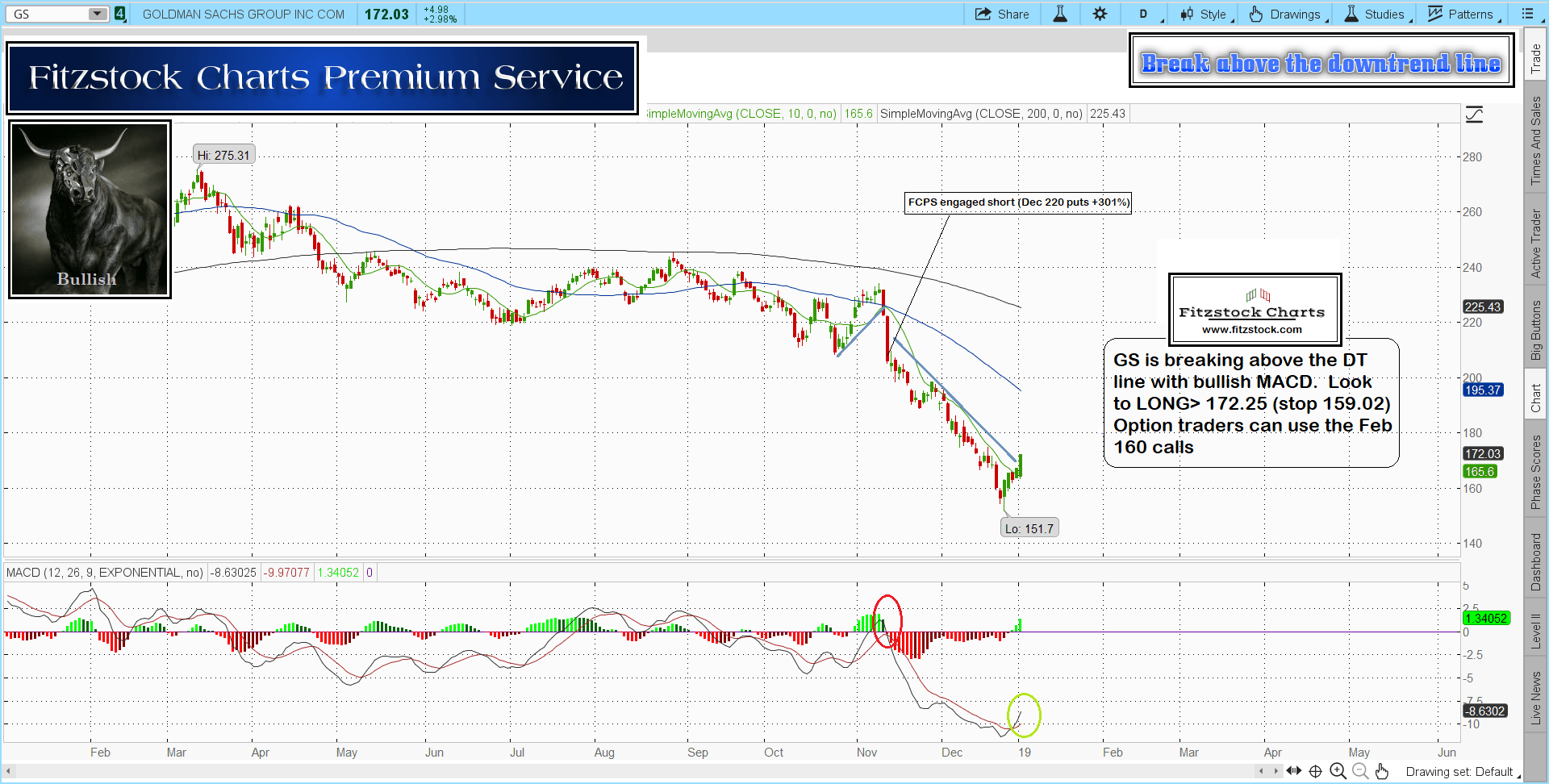Select the crosshair pointer tool icon
The height and width of the screenshot is (784, 1549).
(1315, 771)
